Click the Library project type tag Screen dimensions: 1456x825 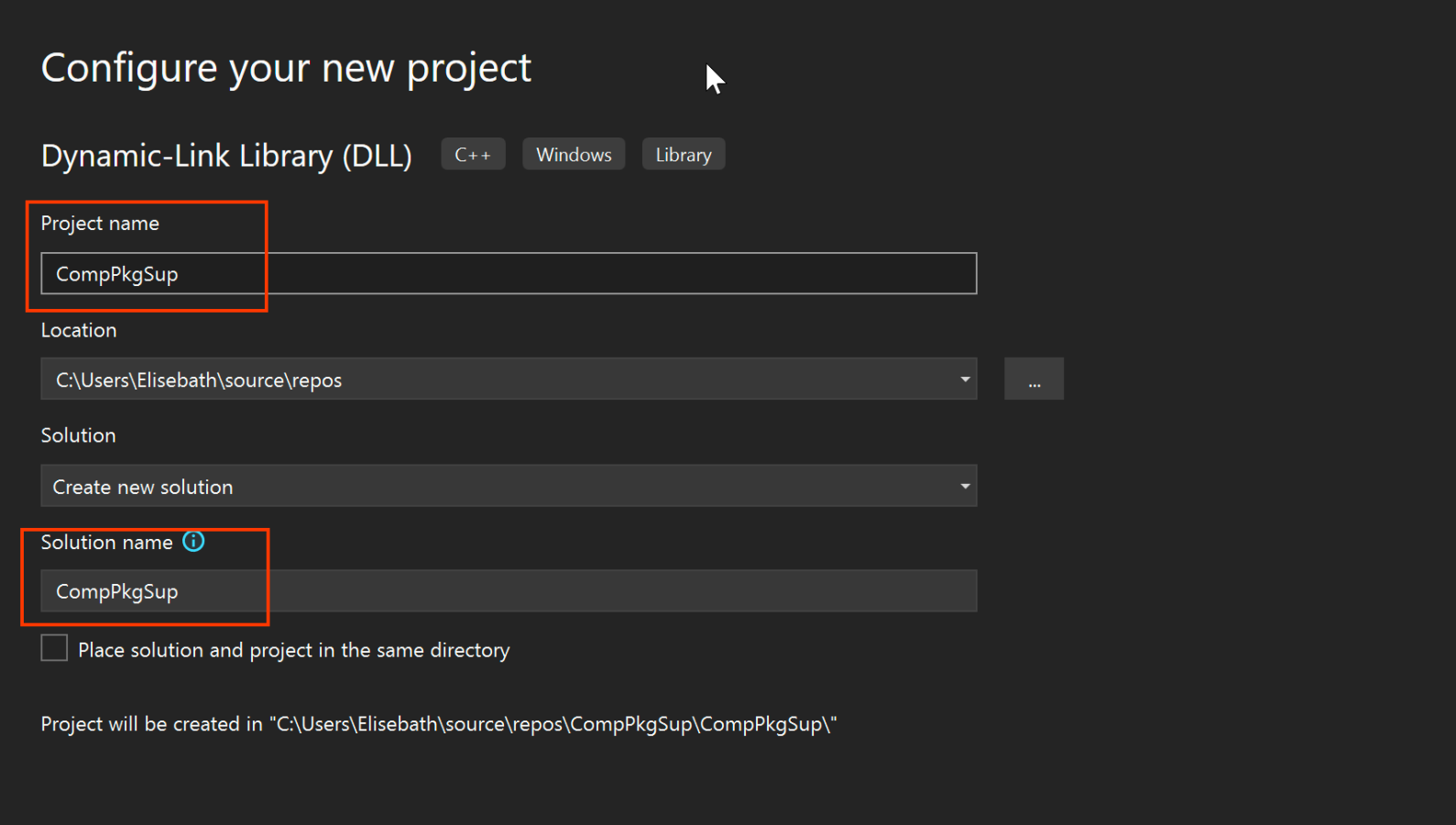point(684,155)
